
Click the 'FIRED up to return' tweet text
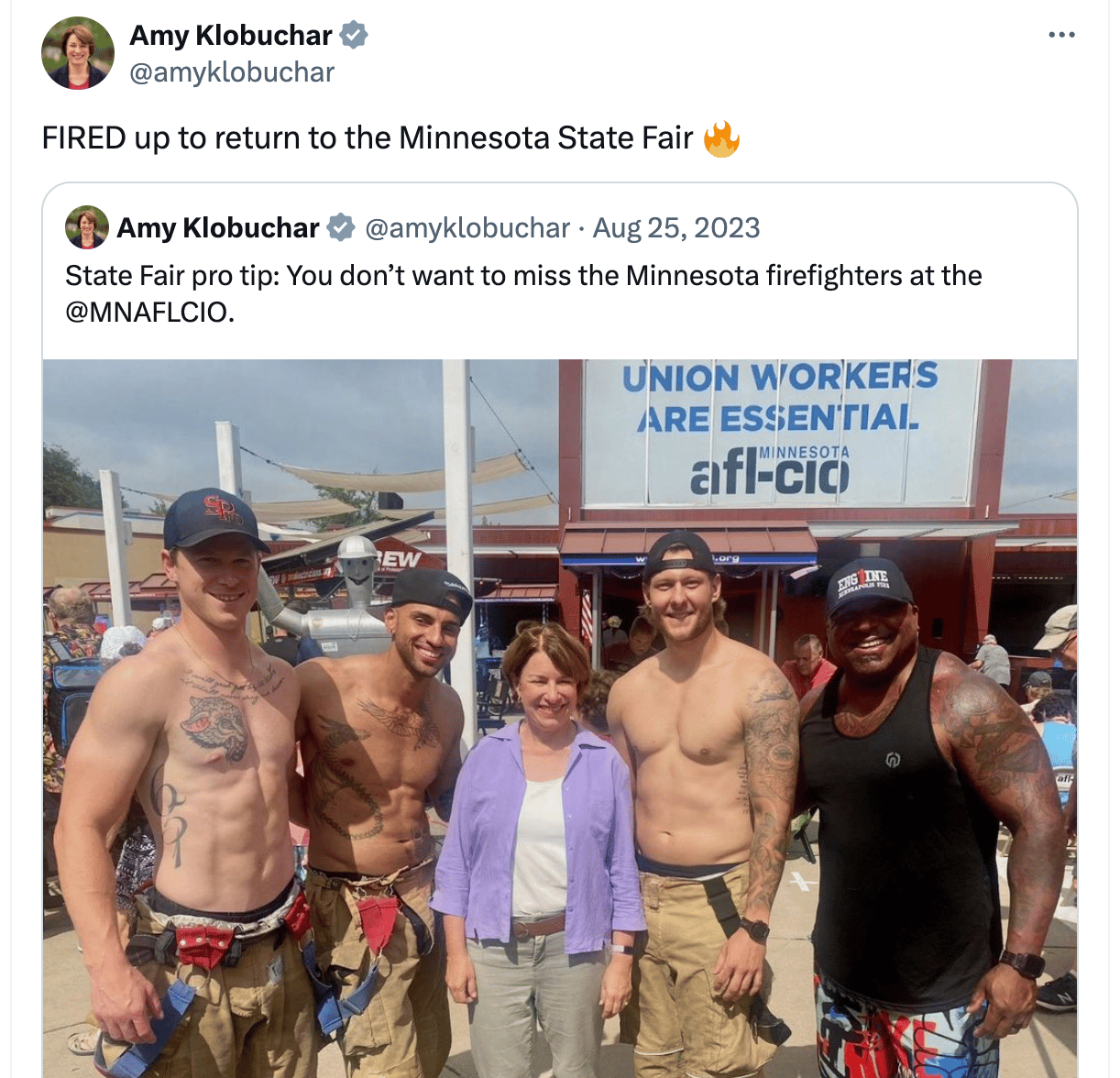click(x=368, y=137)
